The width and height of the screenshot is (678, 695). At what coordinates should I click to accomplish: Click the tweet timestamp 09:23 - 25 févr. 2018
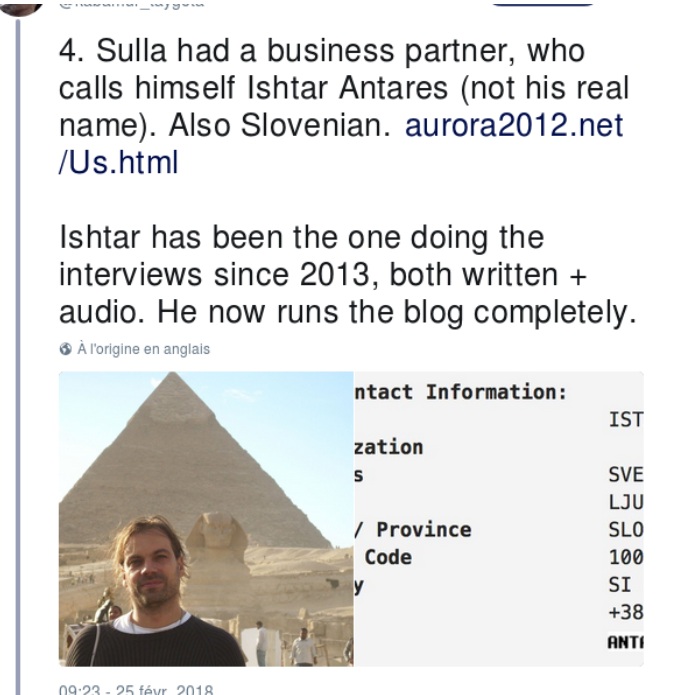[135, 688]
